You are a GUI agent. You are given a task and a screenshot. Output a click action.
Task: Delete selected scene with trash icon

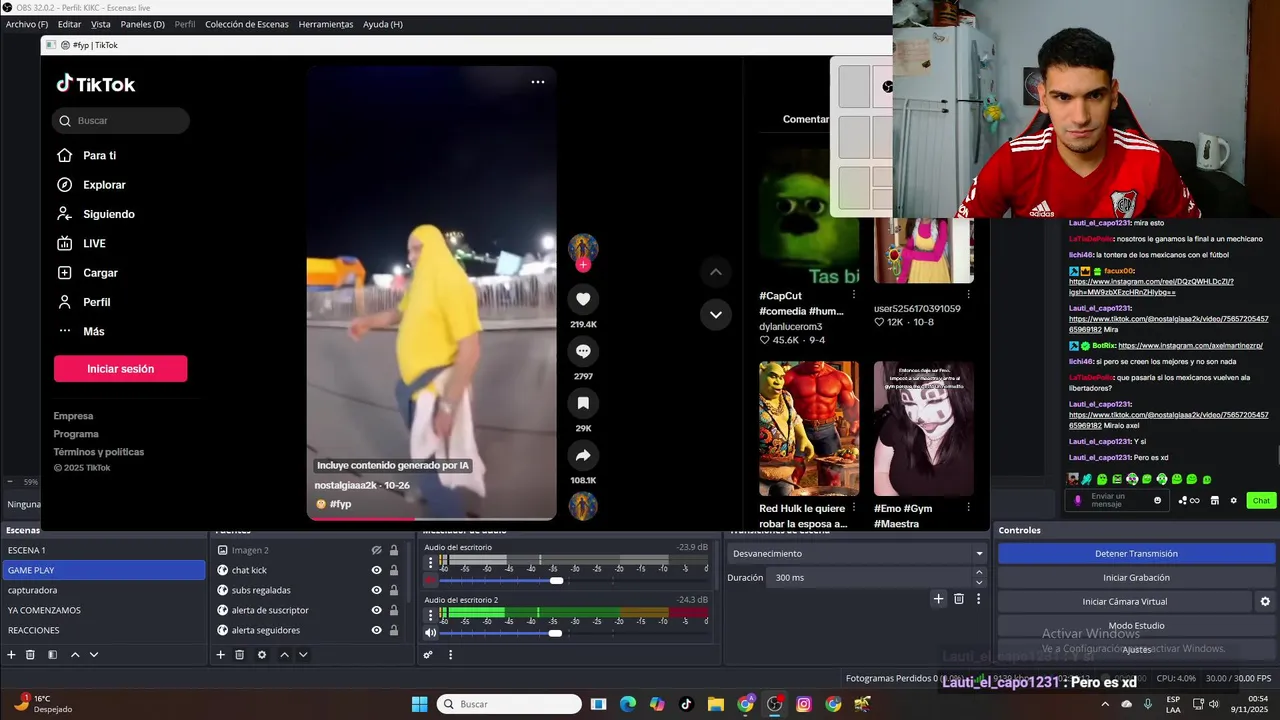coord(30,655)
